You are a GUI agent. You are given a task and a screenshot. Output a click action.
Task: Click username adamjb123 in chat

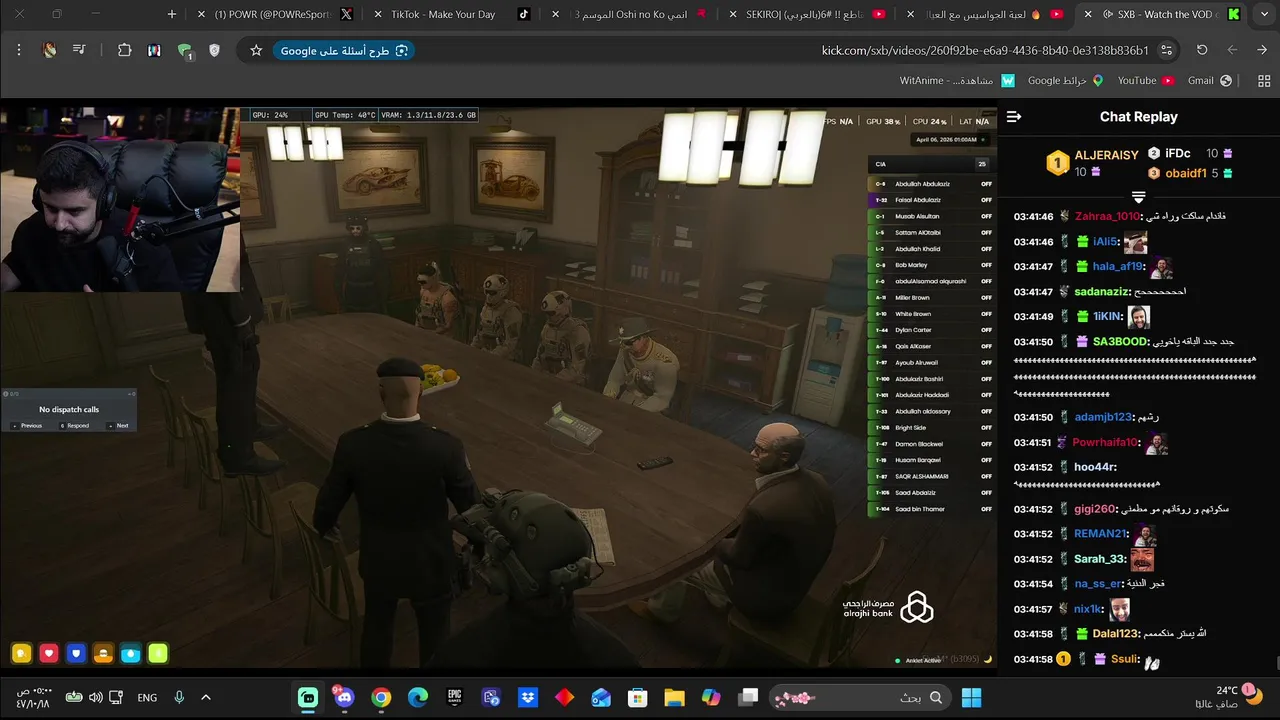pyautogui.click(x=1104, y=417)
